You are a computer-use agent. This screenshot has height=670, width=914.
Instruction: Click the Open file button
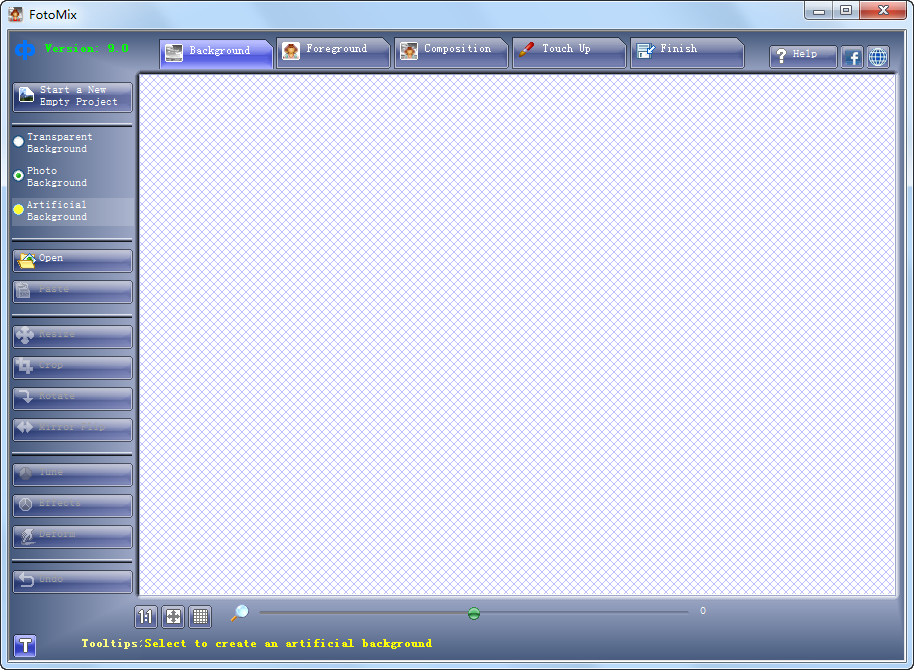click(x=72, y=261)
